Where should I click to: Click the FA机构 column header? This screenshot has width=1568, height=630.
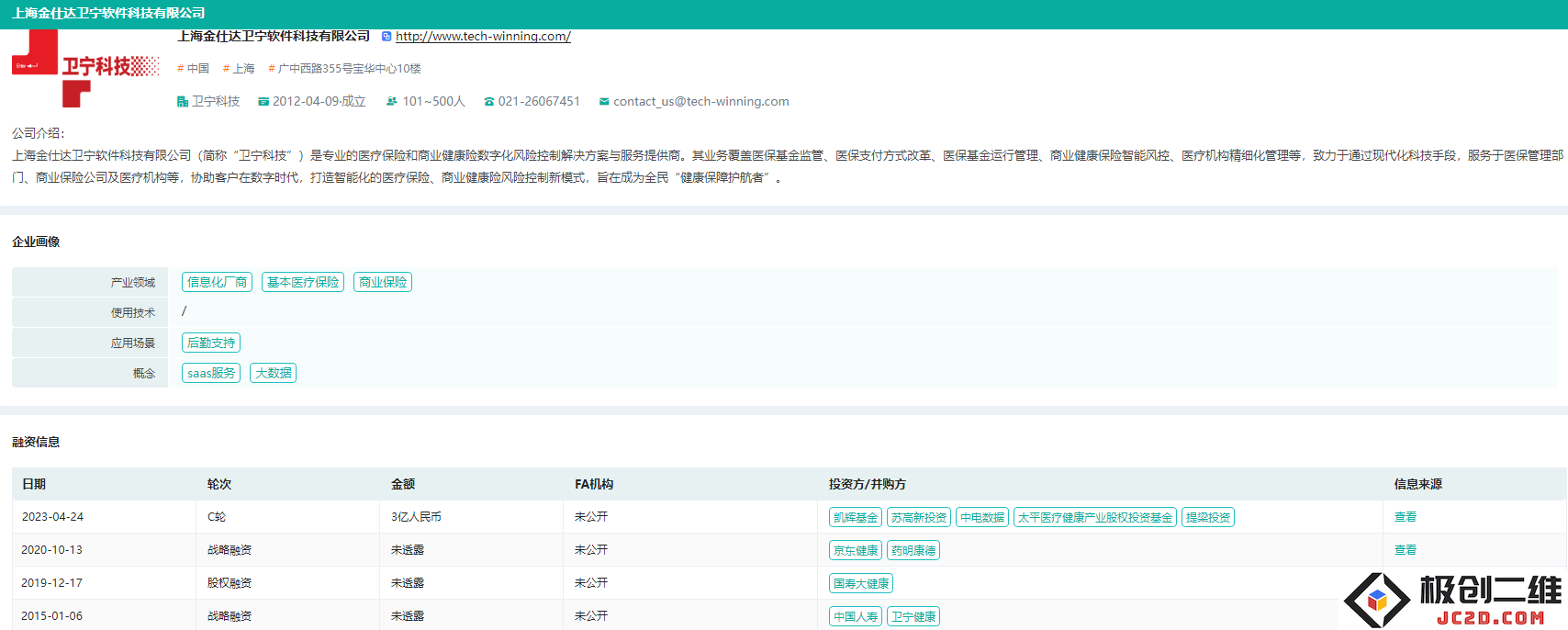coord(594,484)
